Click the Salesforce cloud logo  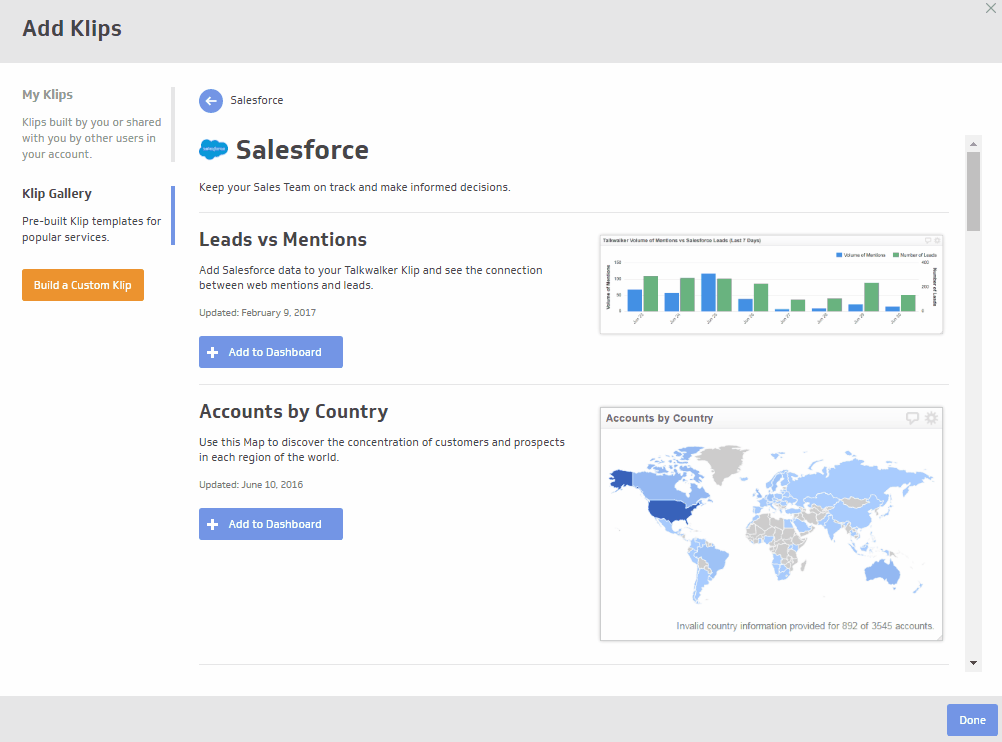coord(213,149)
